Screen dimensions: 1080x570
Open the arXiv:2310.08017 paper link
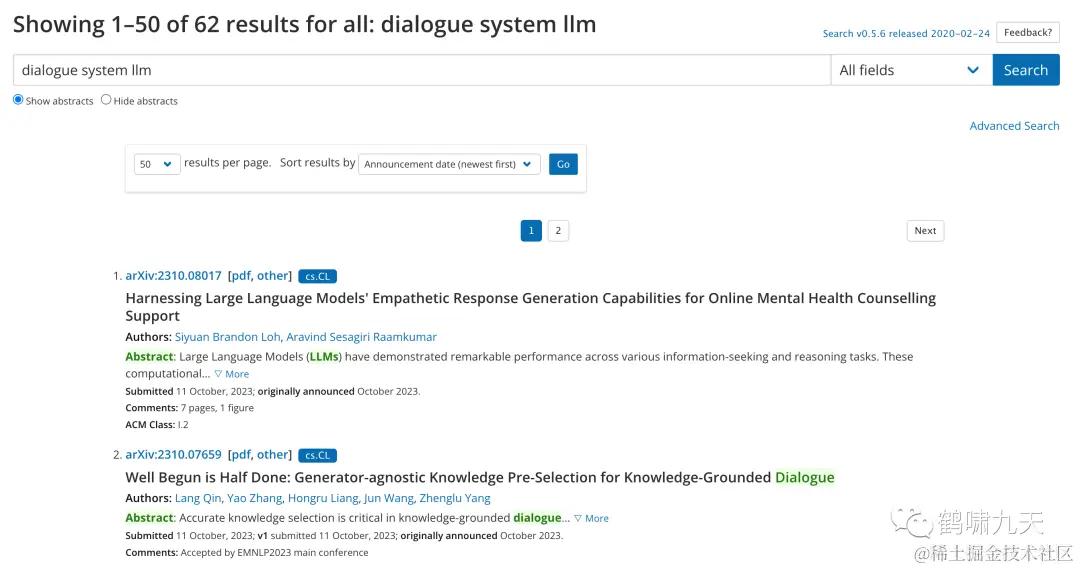point(173,276)
